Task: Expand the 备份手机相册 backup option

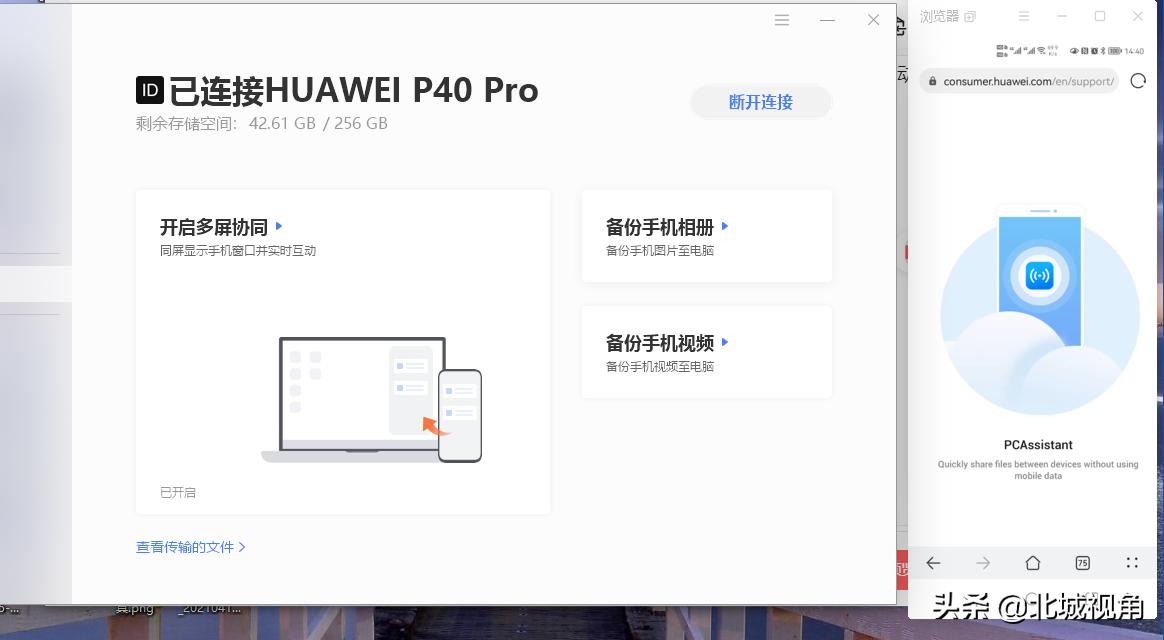Action: click(726, 226)
